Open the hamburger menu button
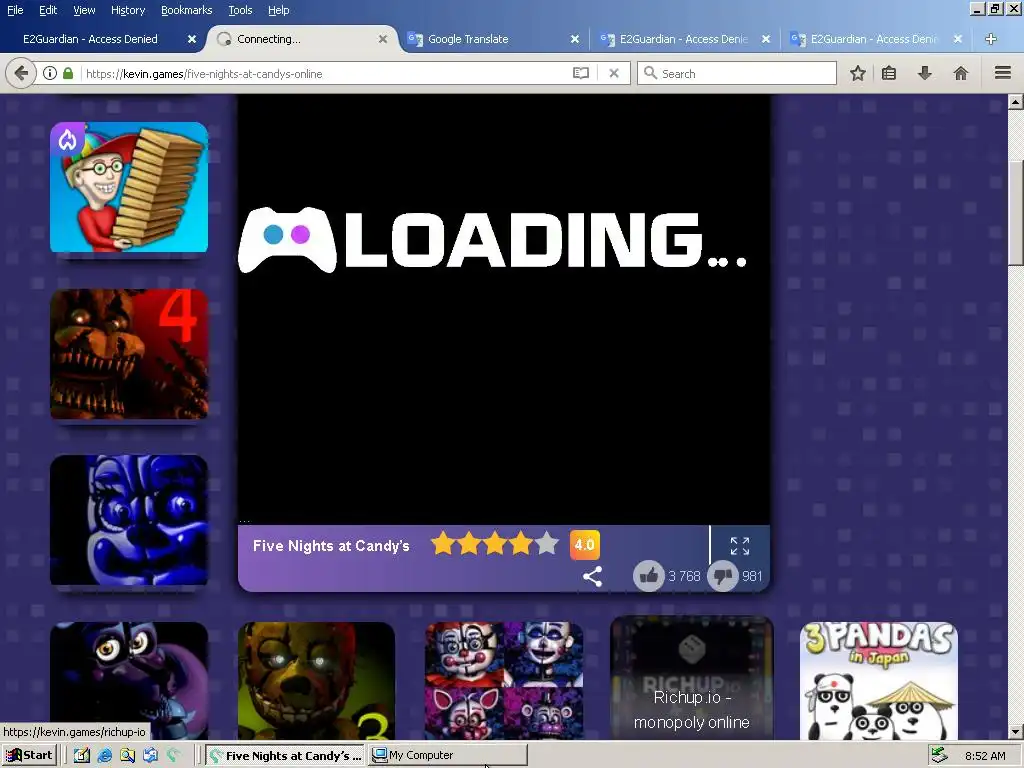 [x=1002, y=73]
